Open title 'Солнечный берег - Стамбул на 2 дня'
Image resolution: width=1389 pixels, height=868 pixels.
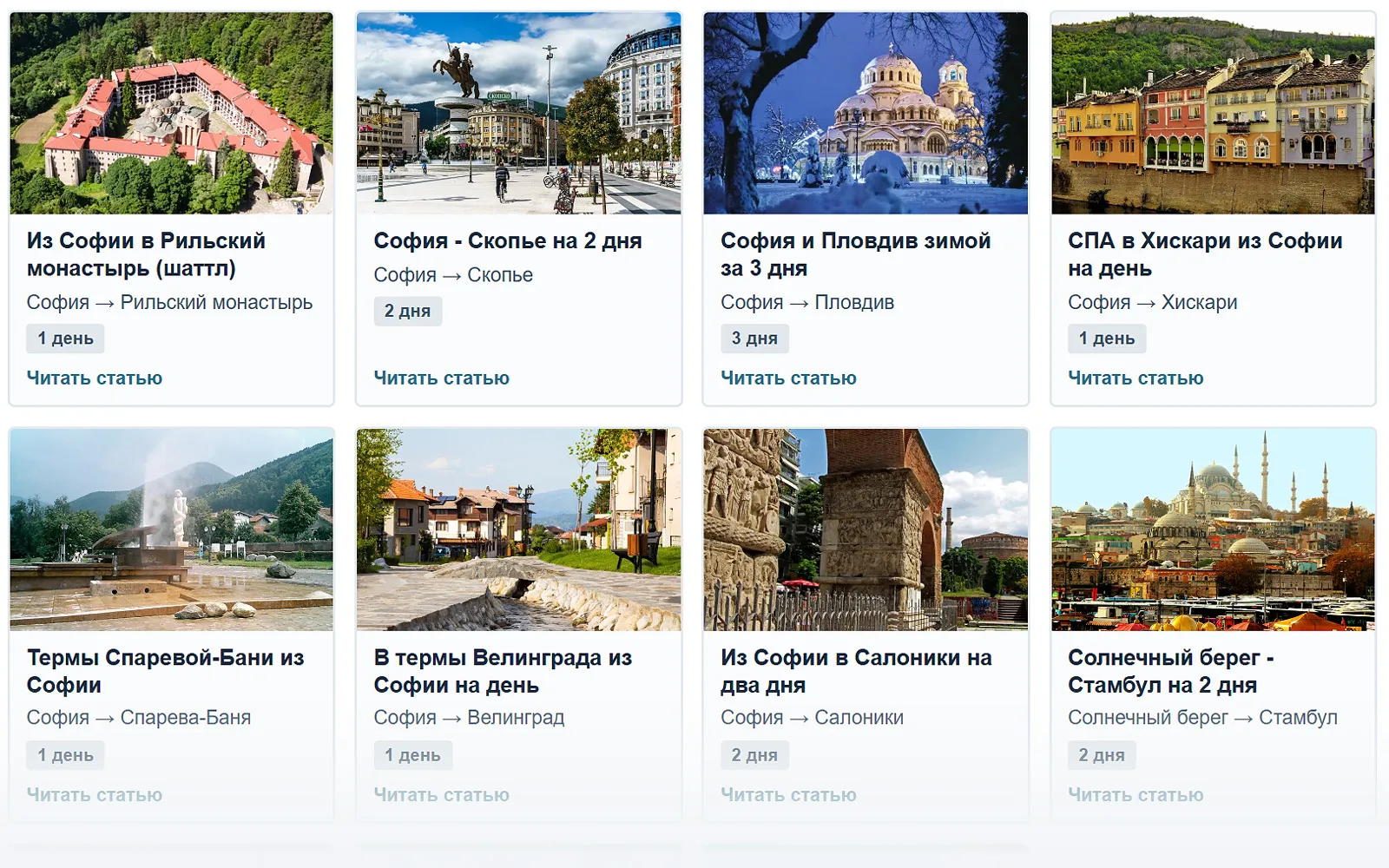[1171, 671]
